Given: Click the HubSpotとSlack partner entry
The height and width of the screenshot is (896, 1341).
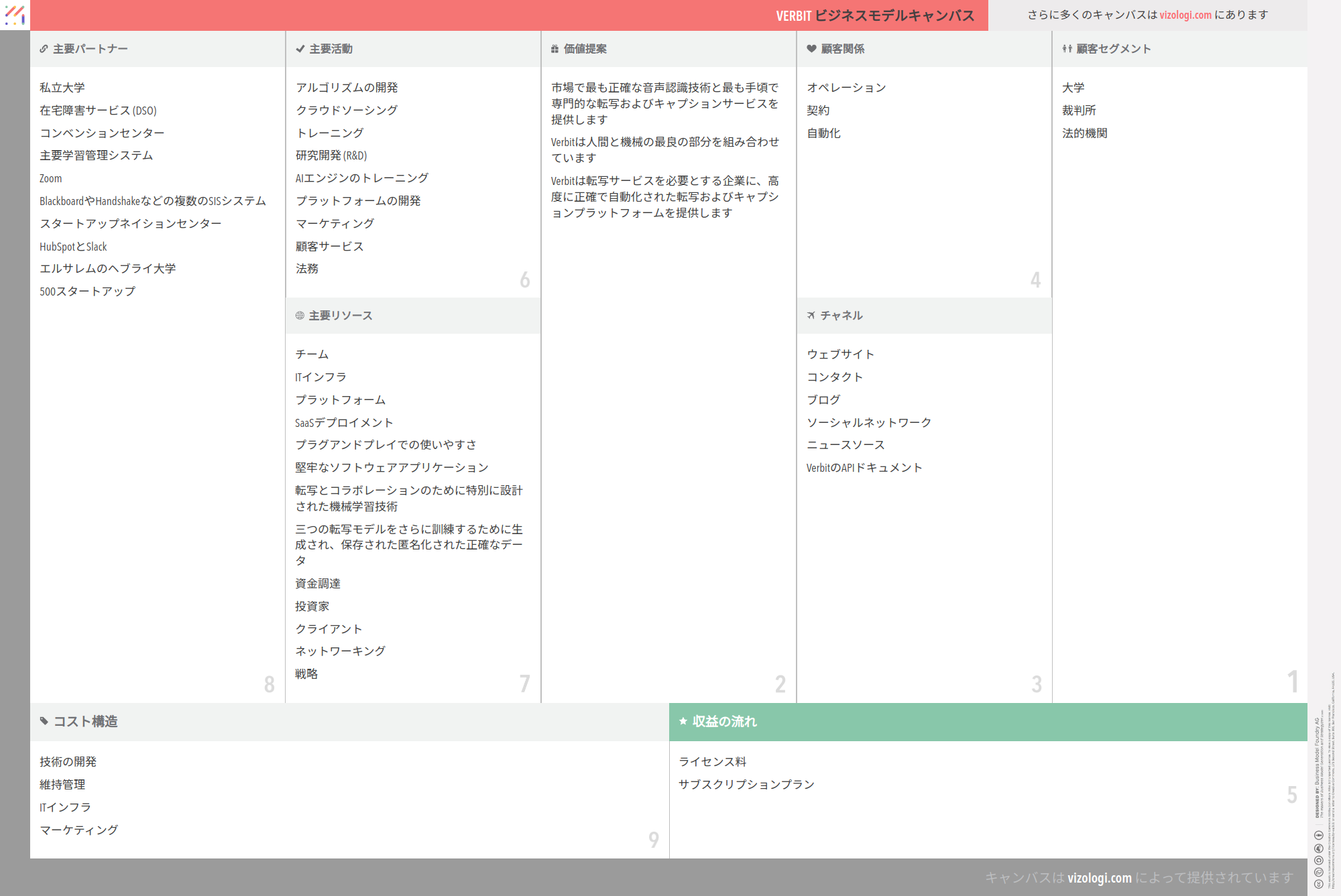Looking at the screenshot, I should click(73, 247).
